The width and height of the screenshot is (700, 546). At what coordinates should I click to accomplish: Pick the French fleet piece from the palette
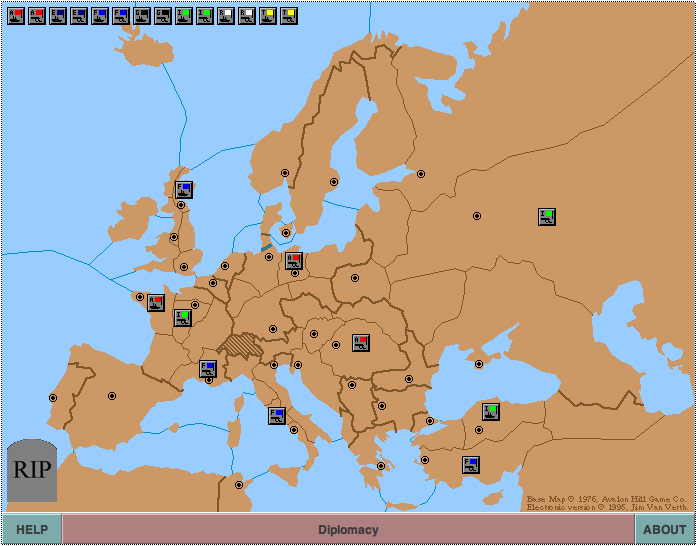click(100, 16)
